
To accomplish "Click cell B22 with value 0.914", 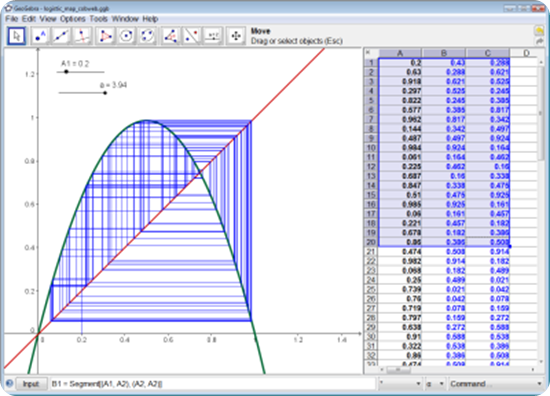I will point(444,261).
